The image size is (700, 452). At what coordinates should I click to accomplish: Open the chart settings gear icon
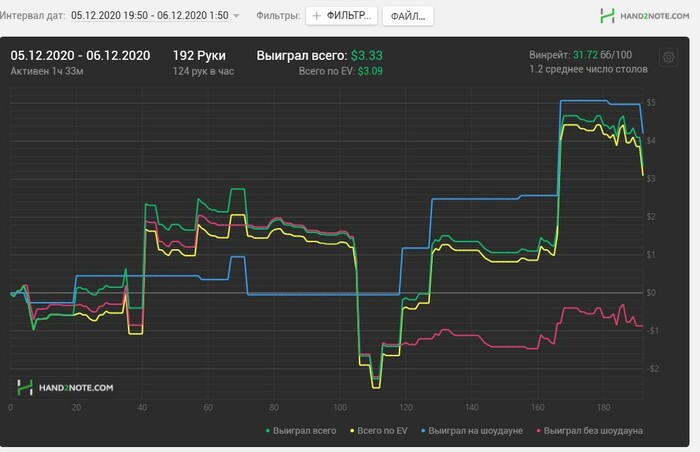click(668, 57)
